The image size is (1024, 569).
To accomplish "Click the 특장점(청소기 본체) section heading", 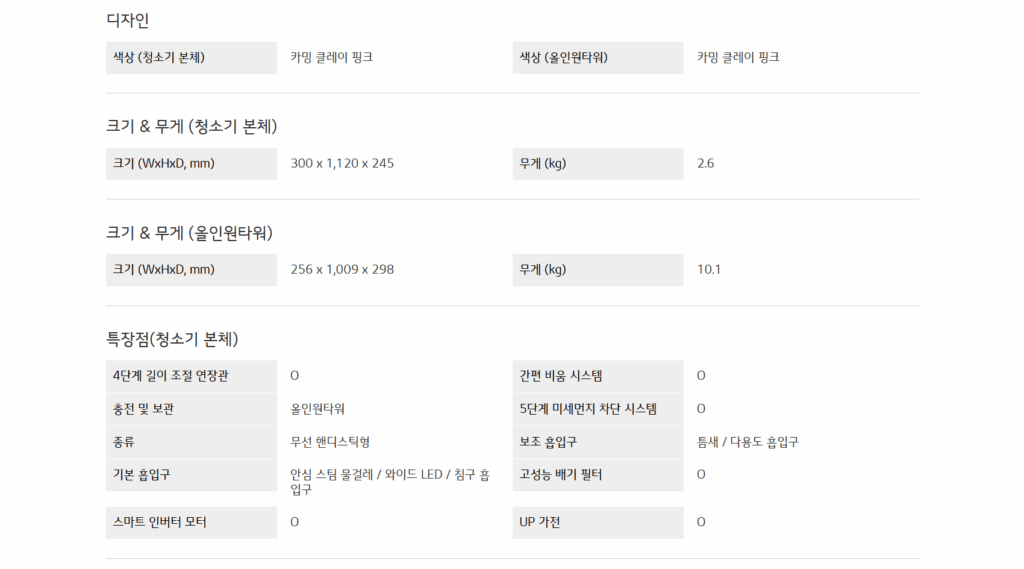I will click(172, 339).
